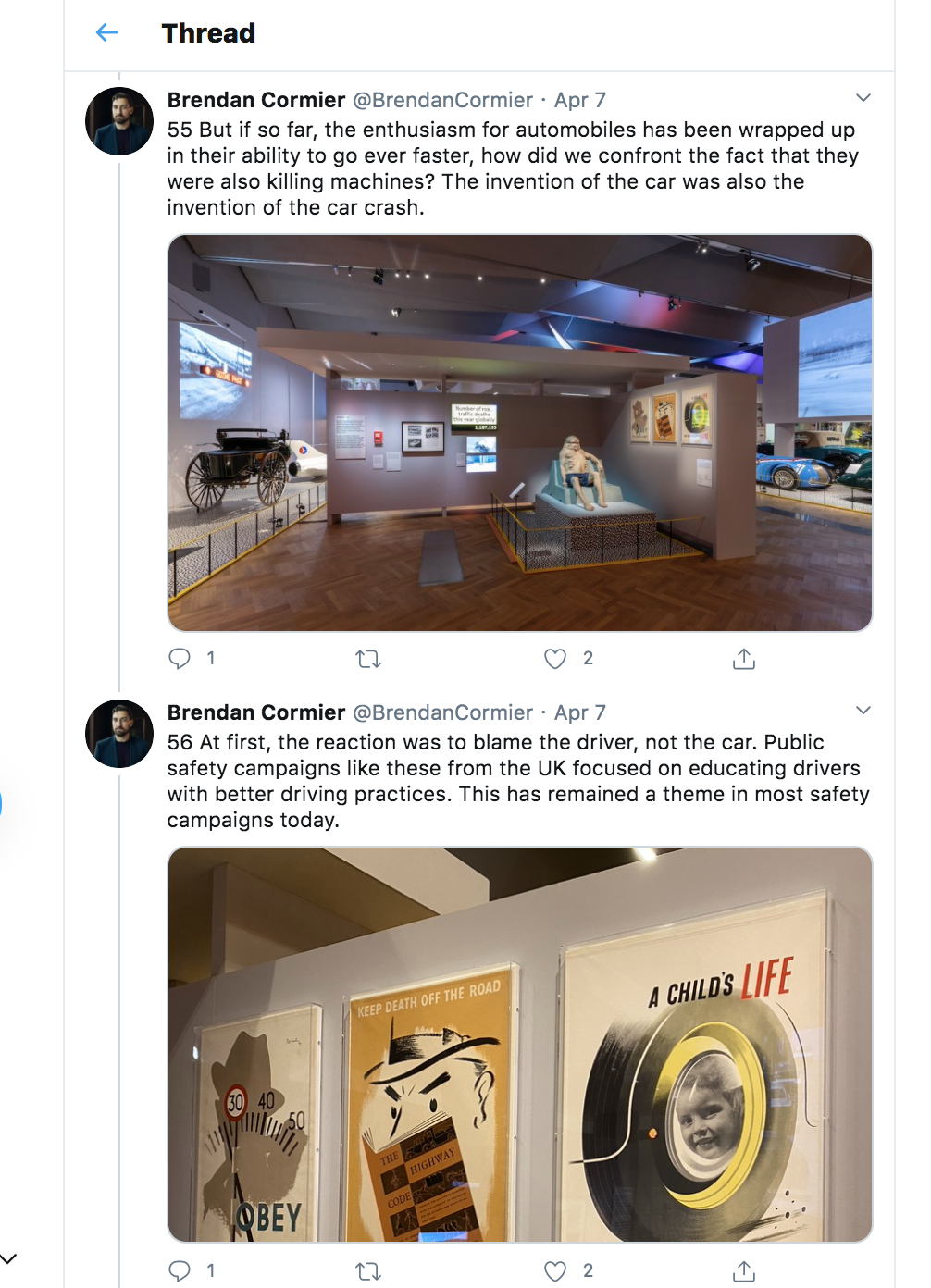Retweet the tweet numbered 55

[x=368, y=659]
